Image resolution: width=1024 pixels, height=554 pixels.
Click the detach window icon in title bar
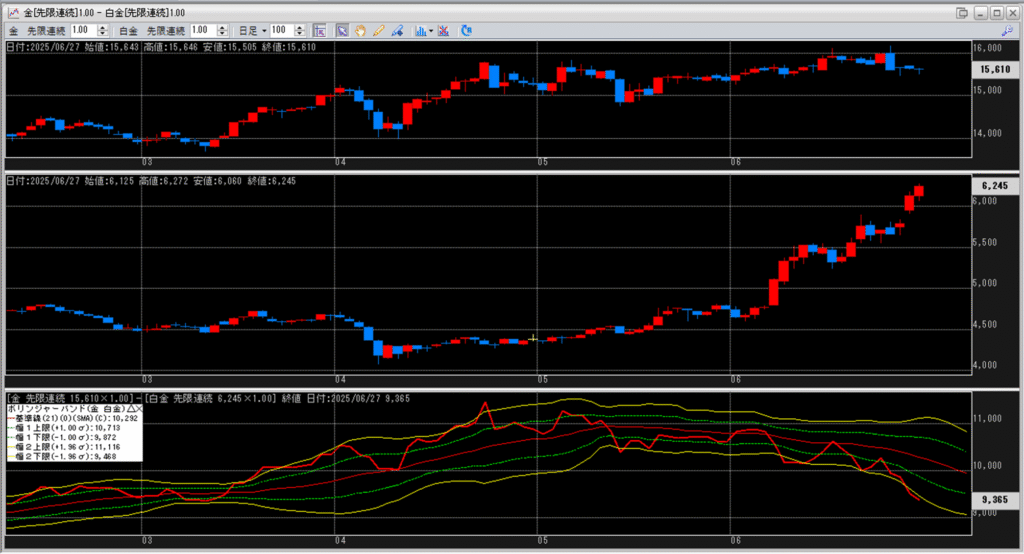click(961, 12)
